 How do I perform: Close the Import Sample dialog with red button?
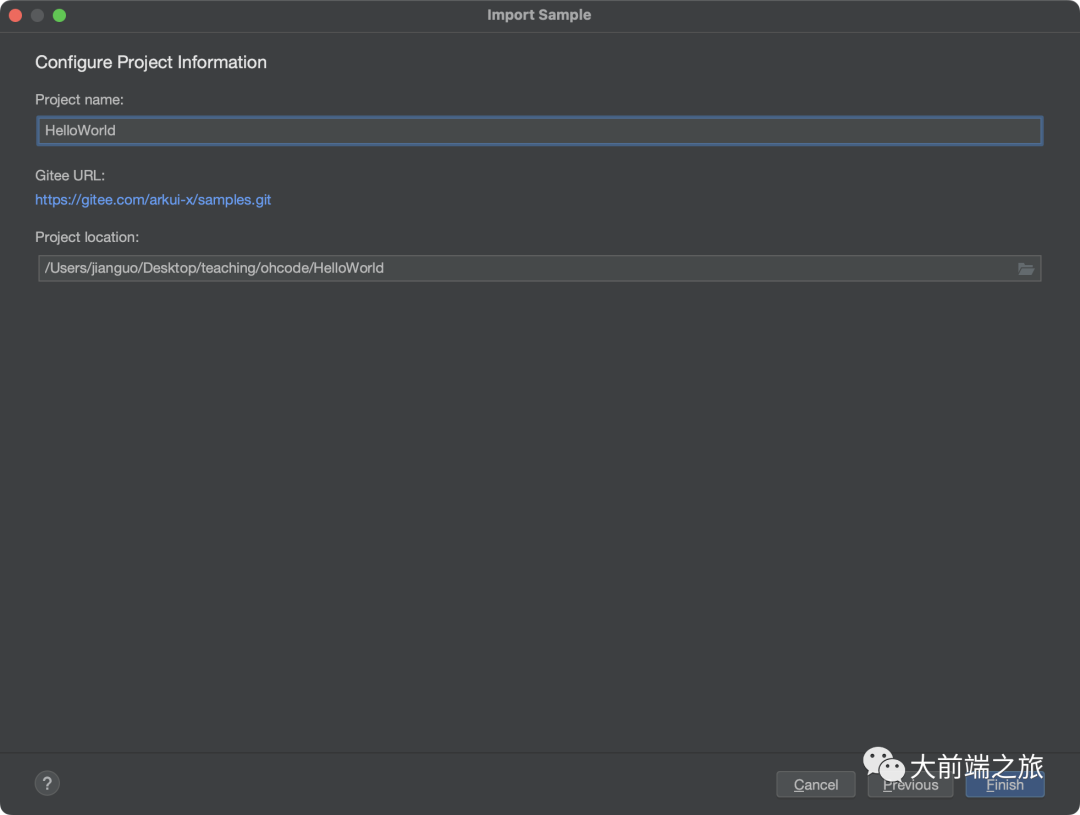coord(15,15)
